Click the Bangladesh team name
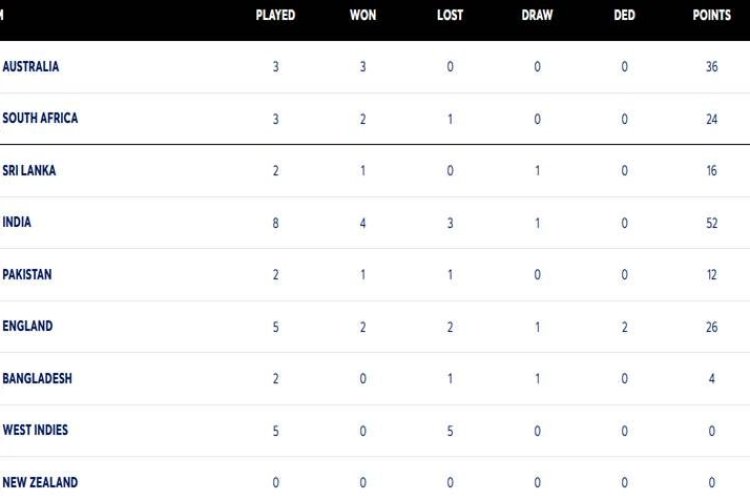 [x=37, y=379]
